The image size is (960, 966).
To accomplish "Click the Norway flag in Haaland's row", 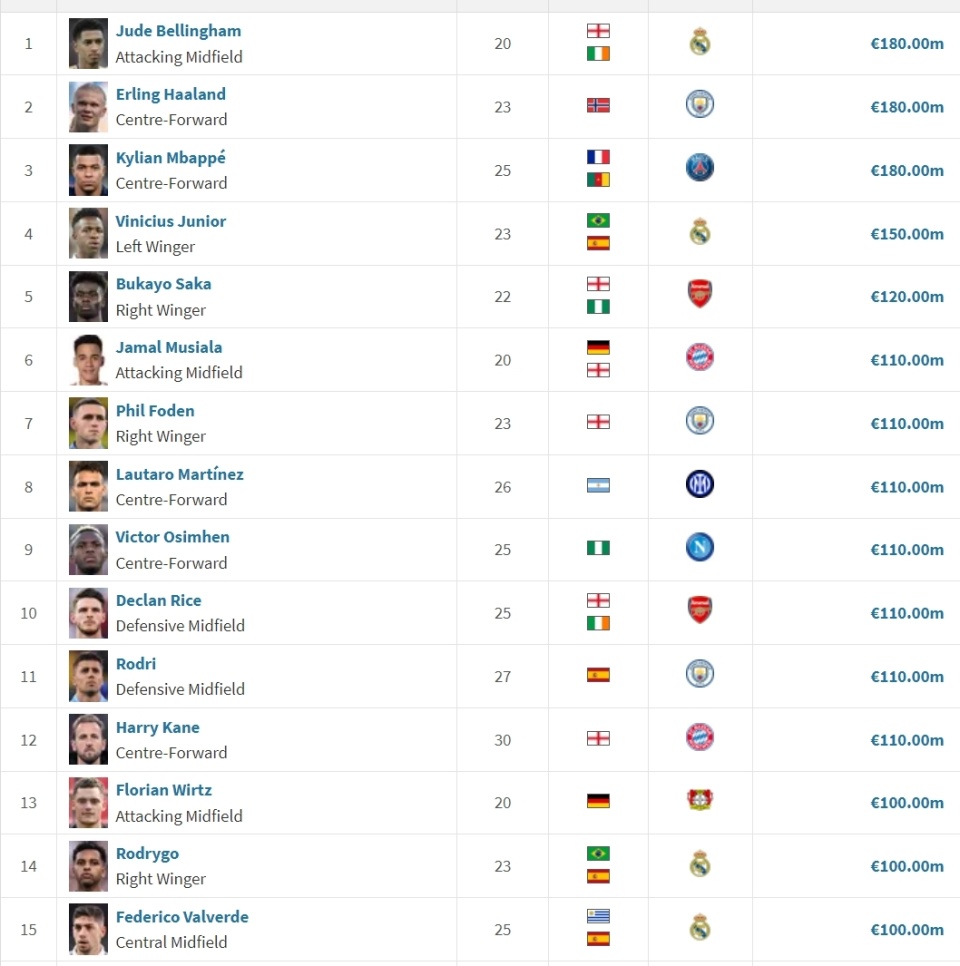I will click(x=598, y=106).
